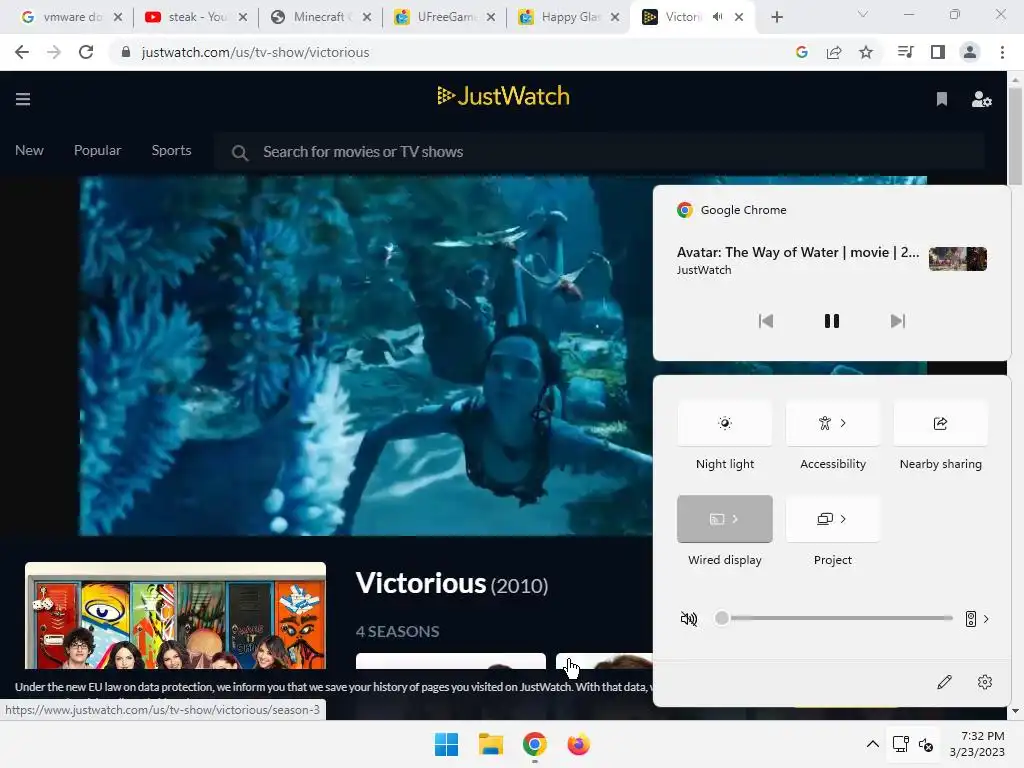Open Firefox from taskbar
Viewport: 1024px width, 768px height.
coord(578,744)
